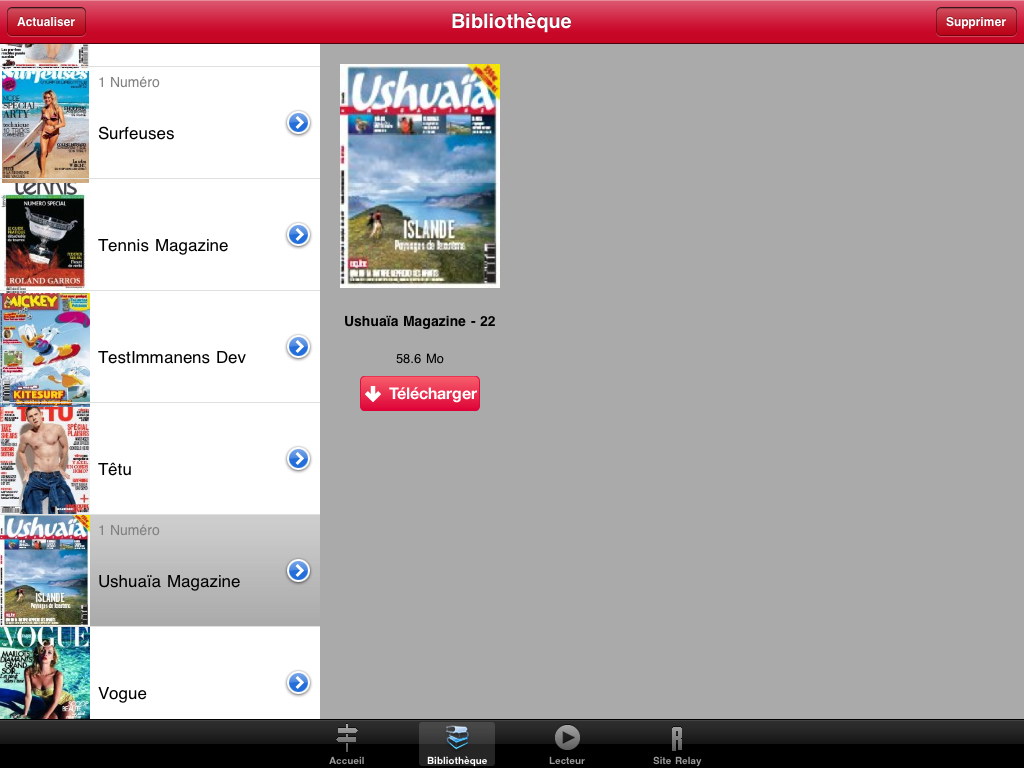Select the Têtu cover thumbnail
The width and height of the screenshot is (1024, 768).
45,459
